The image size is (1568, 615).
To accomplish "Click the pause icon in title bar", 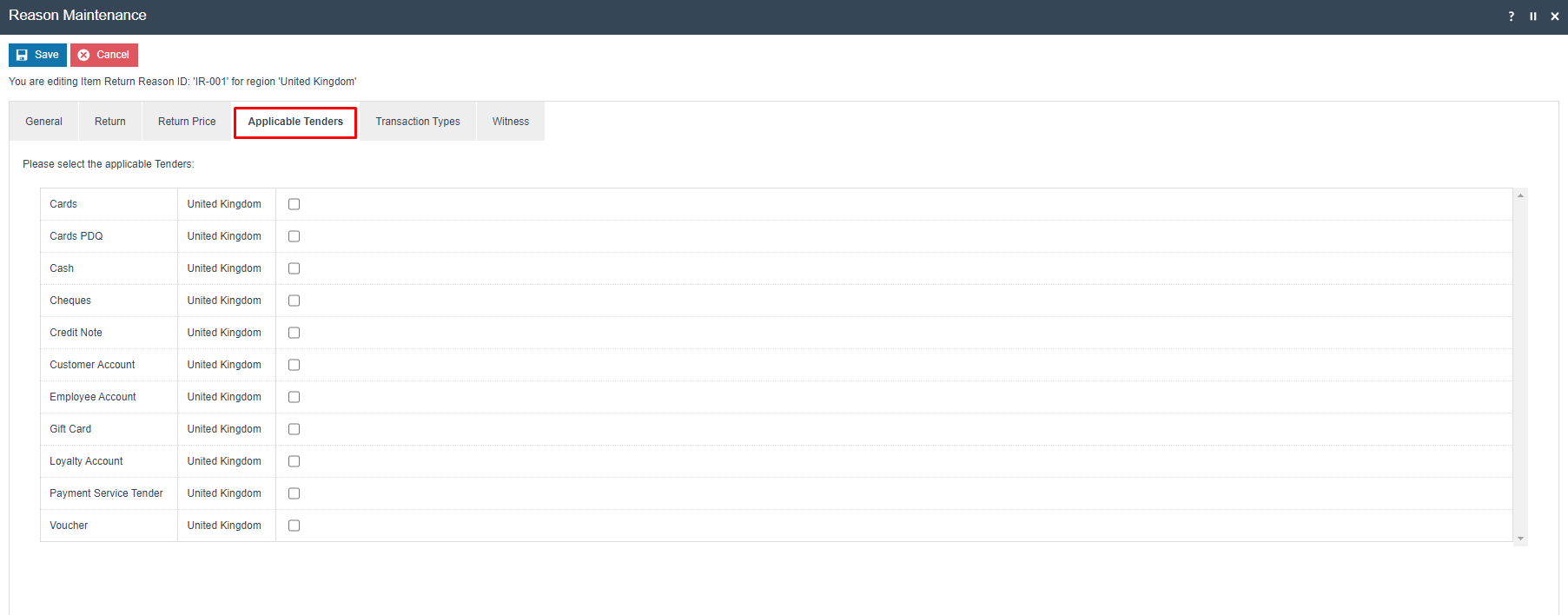I will 1533,17.
